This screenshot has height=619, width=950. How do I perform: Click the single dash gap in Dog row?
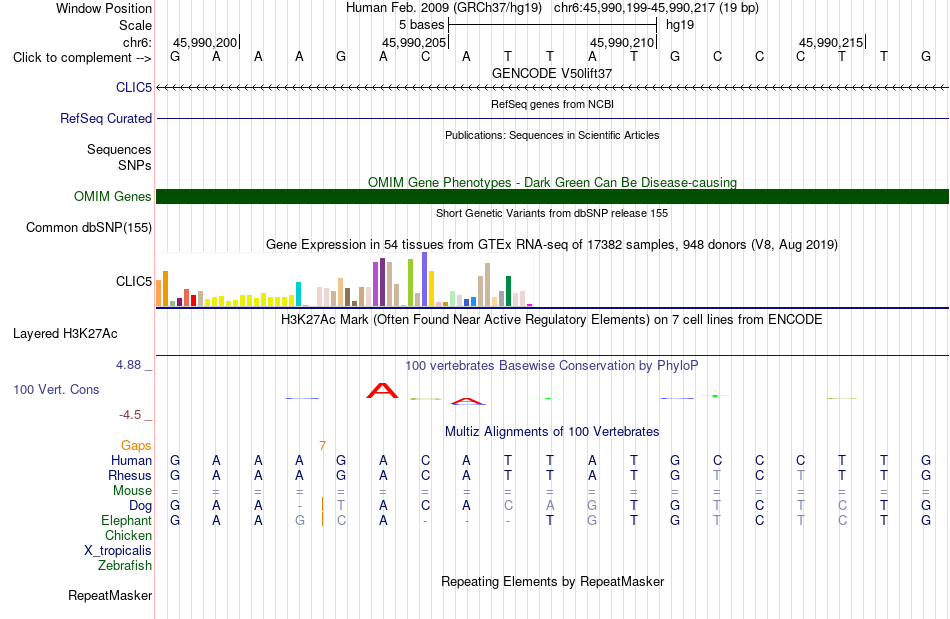[299, 506]
